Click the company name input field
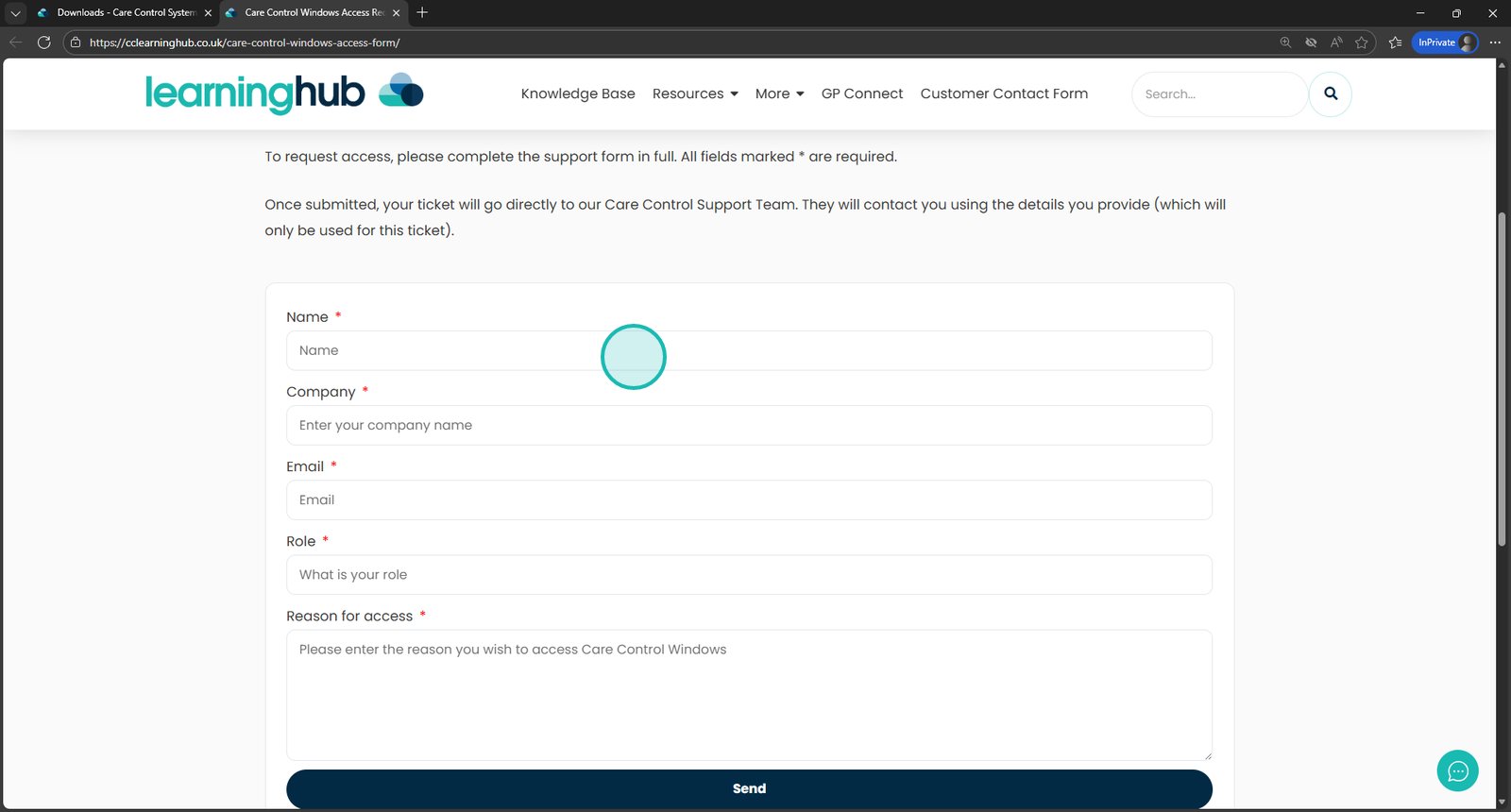Viewport: 1511px width, 812px height. pos(749,425)
